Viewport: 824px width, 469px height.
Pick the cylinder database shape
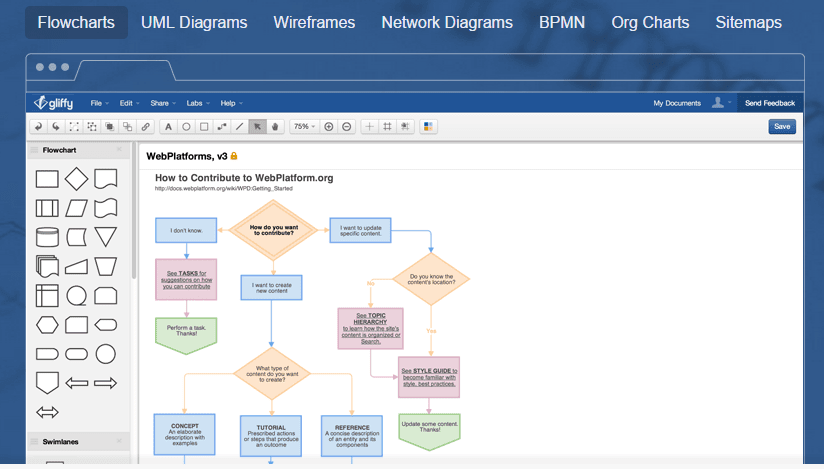click(x=47, y=237)
